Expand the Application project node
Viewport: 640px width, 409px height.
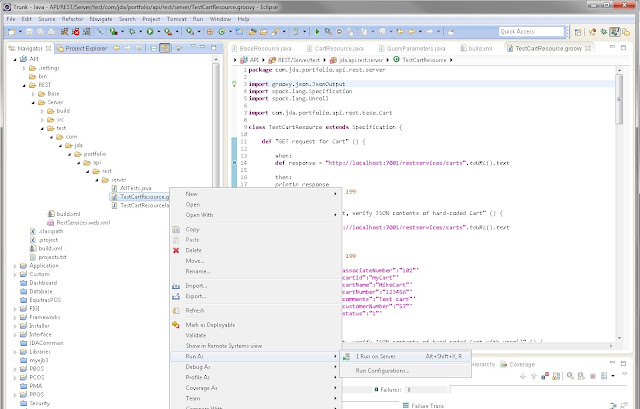coord(15,266)
